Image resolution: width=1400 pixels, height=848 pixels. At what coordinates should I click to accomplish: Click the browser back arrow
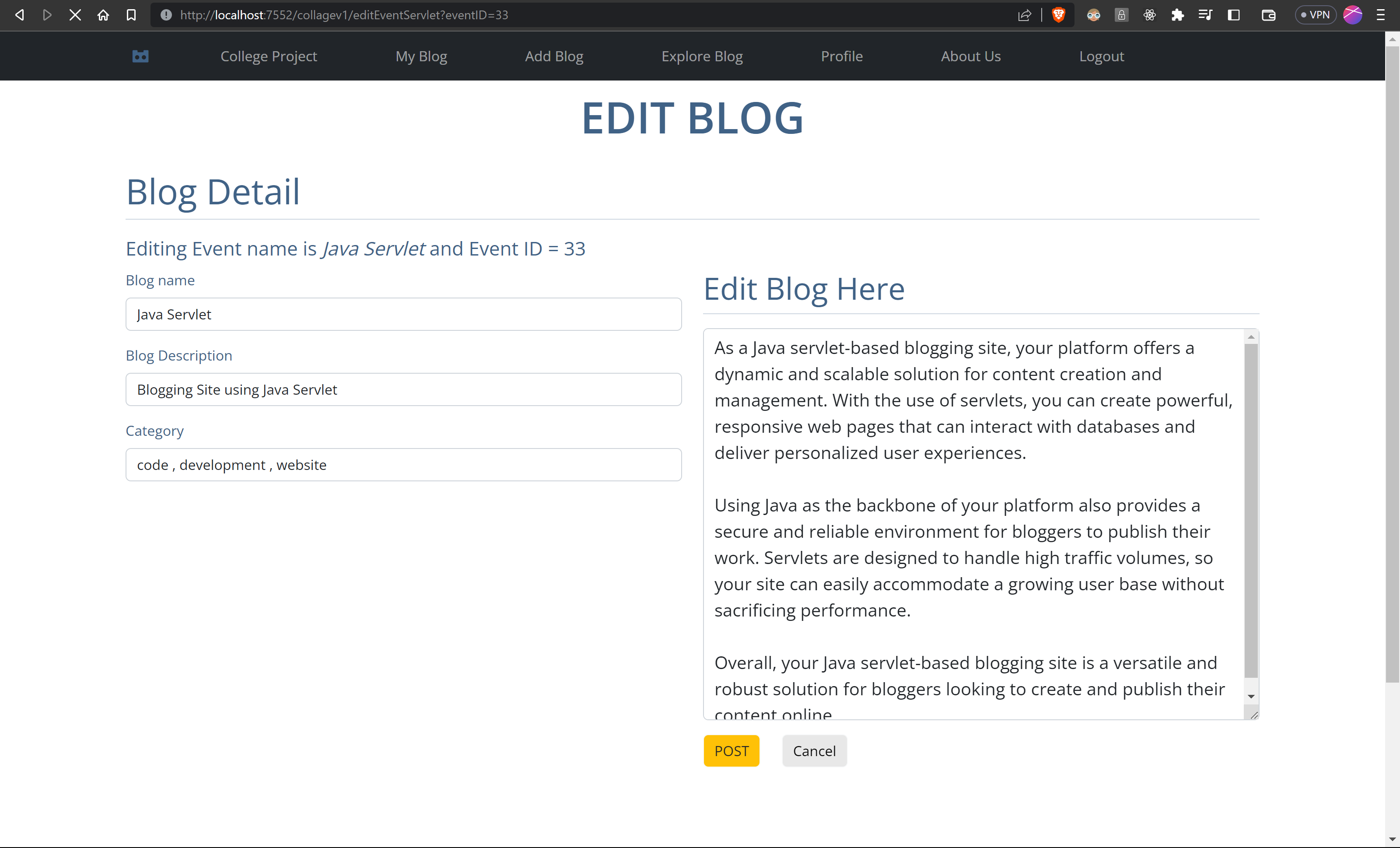coord(19,15)
